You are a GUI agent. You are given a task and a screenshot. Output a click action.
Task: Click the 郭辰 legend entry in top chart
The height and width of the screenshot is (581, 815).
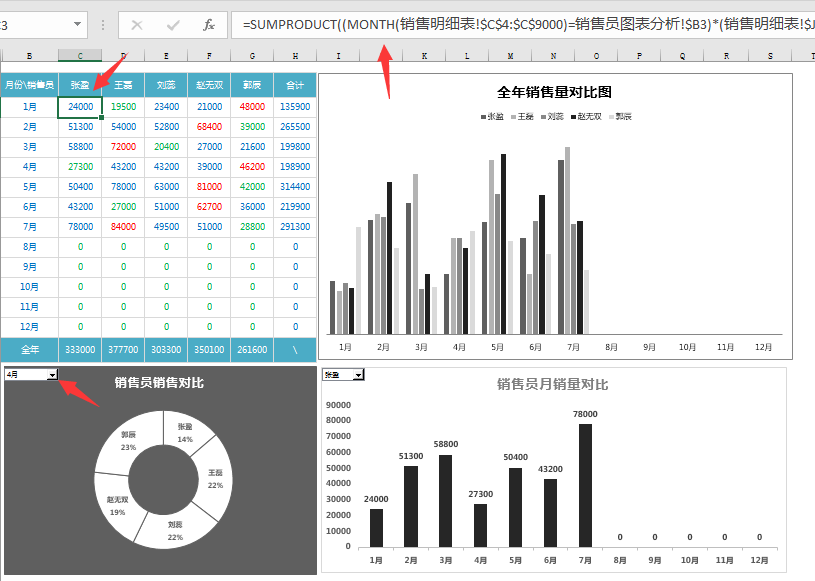[620, 117]
